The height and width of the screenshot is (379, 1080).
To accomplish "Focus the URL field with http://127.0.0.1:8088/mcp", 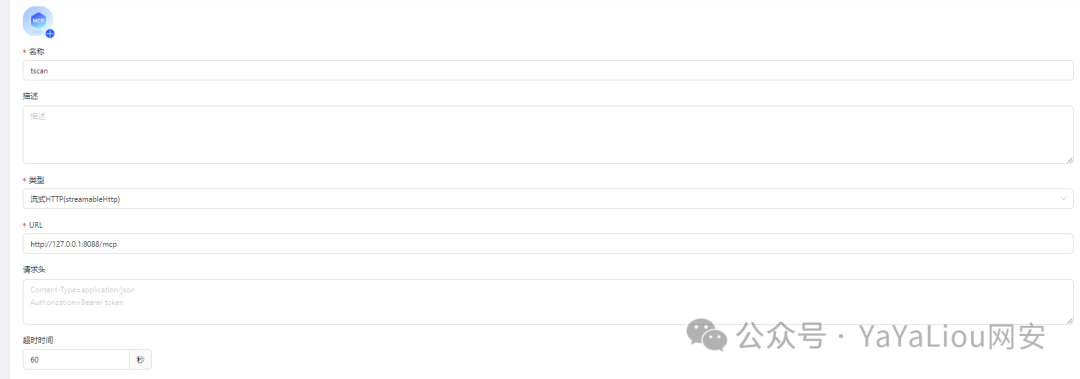I will pos(548,243).
